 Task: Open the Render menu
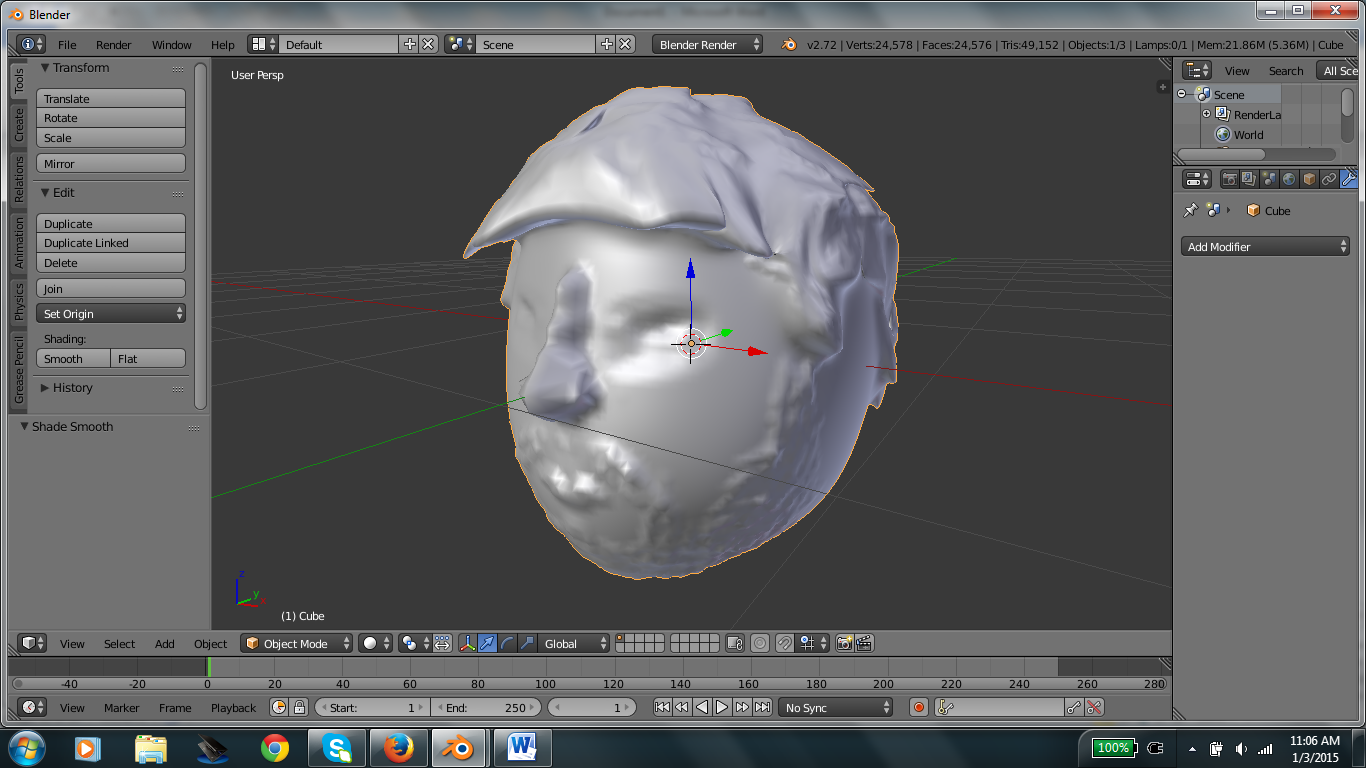click(113, 44)
